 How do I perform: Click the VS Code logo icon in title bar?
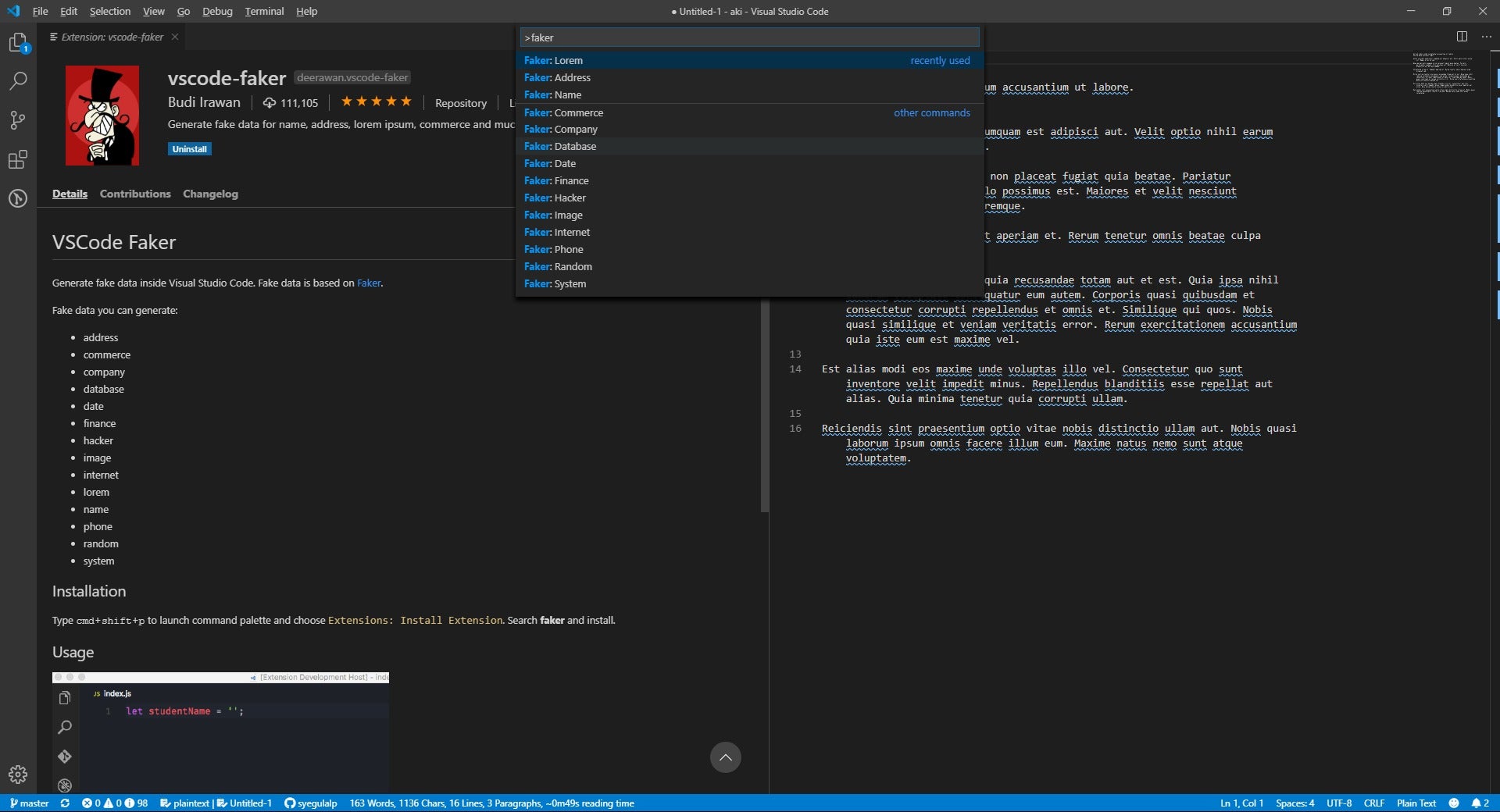coord(13,11)
